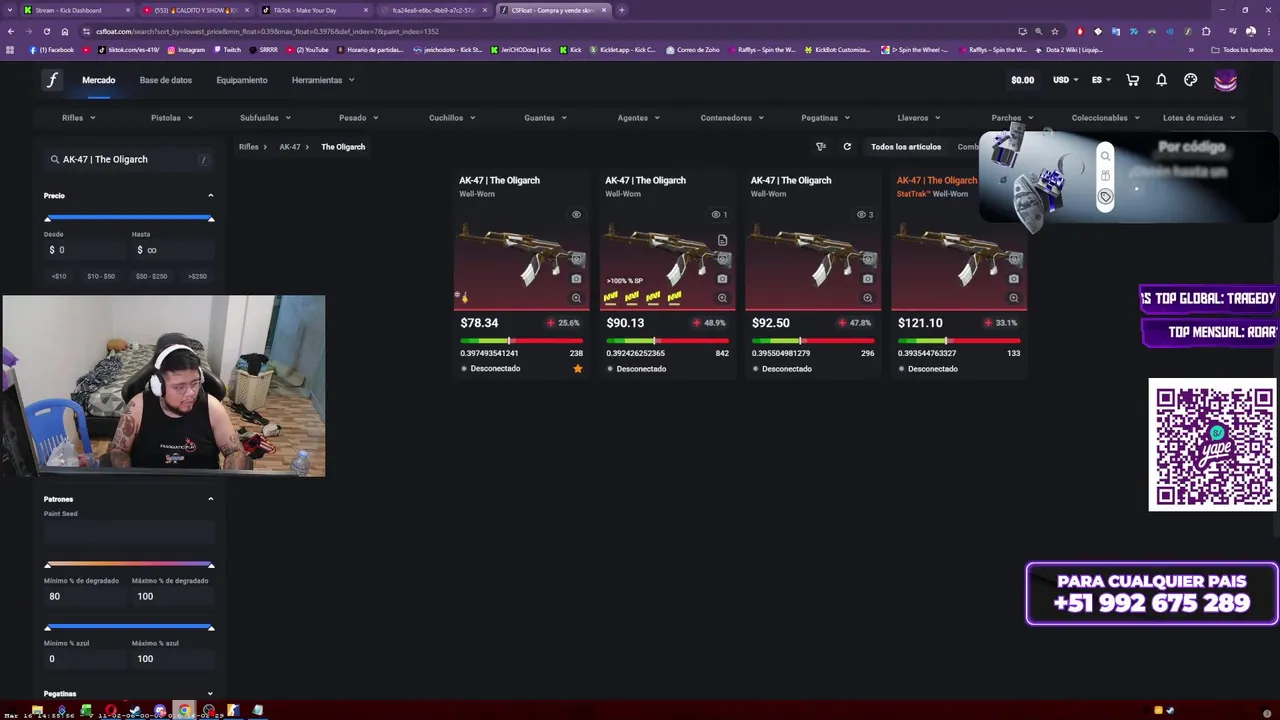Click the Paint Seed input field

(x=129, y=532)
